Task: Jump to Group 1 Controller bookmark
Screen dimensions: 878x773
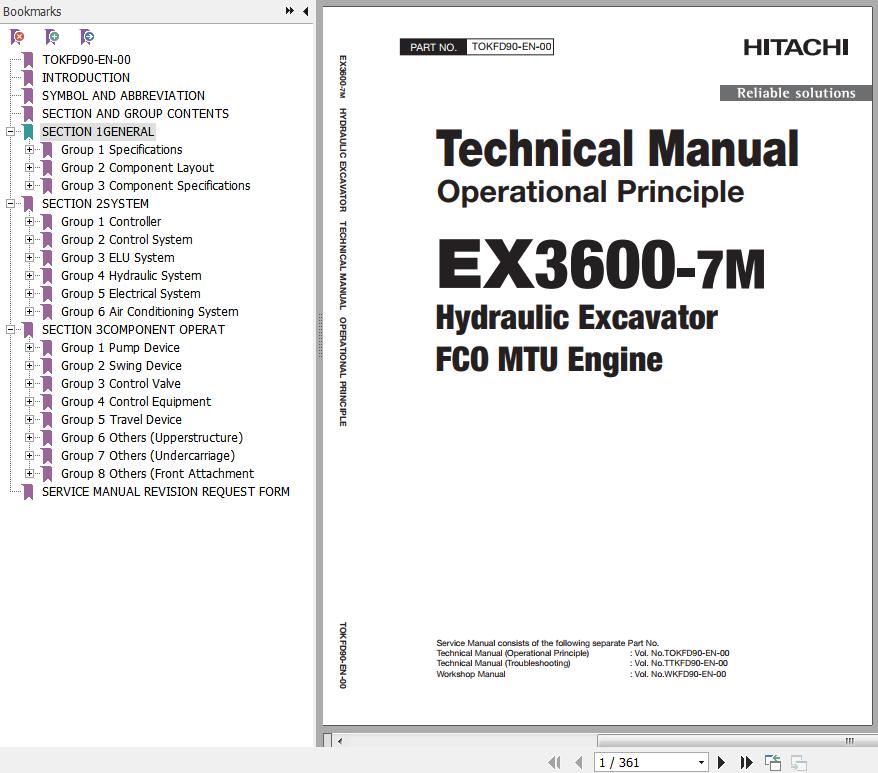Action: pyautogui.click(x=111, y=222)
